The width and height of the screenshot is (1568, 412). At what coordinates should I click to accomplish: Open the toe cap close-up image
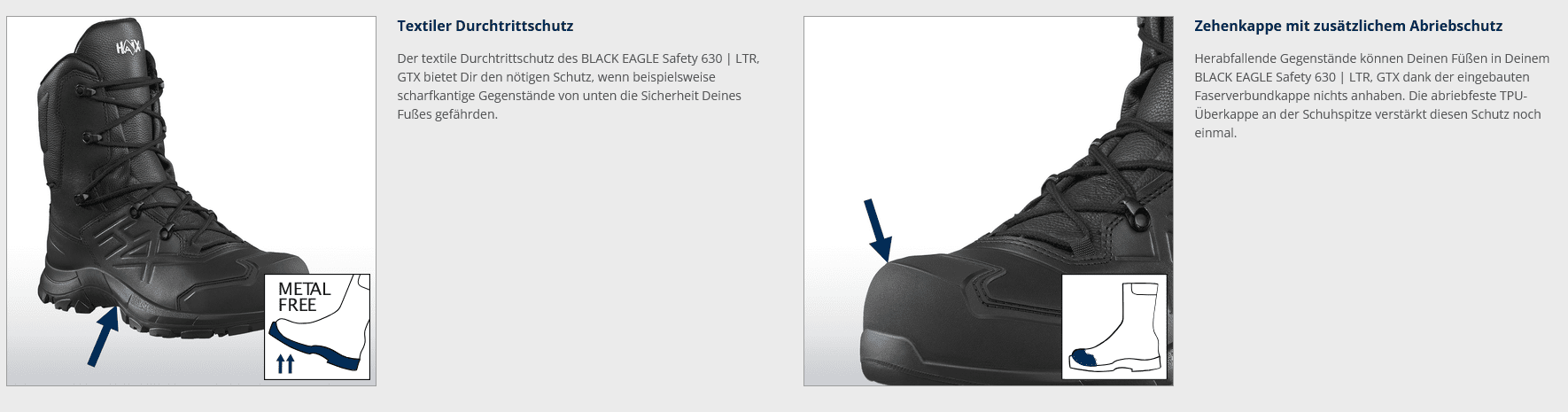point(989,201)
